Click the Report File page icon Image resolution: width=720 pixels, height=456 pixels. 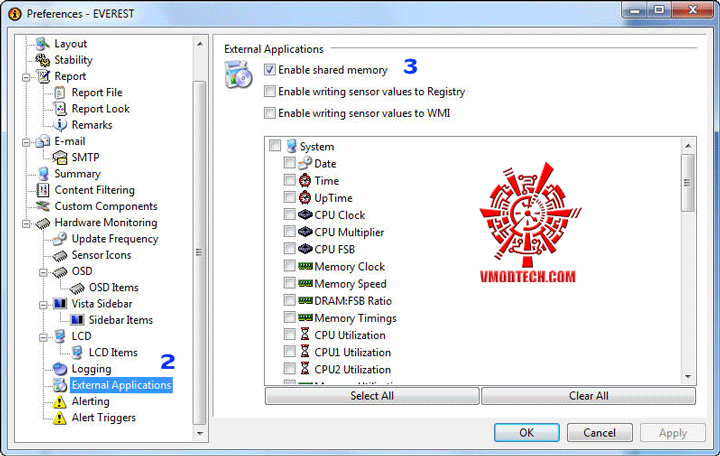click(x=60, y=93)
